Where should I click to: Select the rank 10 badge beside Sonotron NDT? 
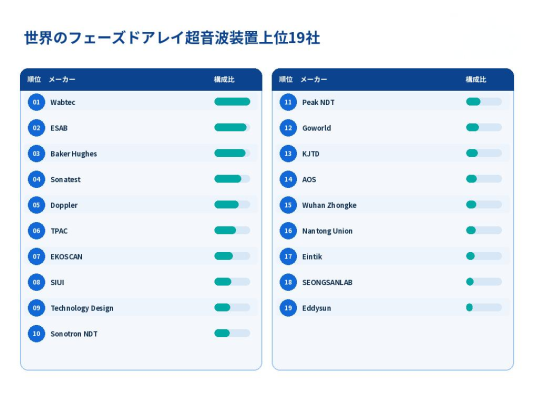(x=36, y=333)
